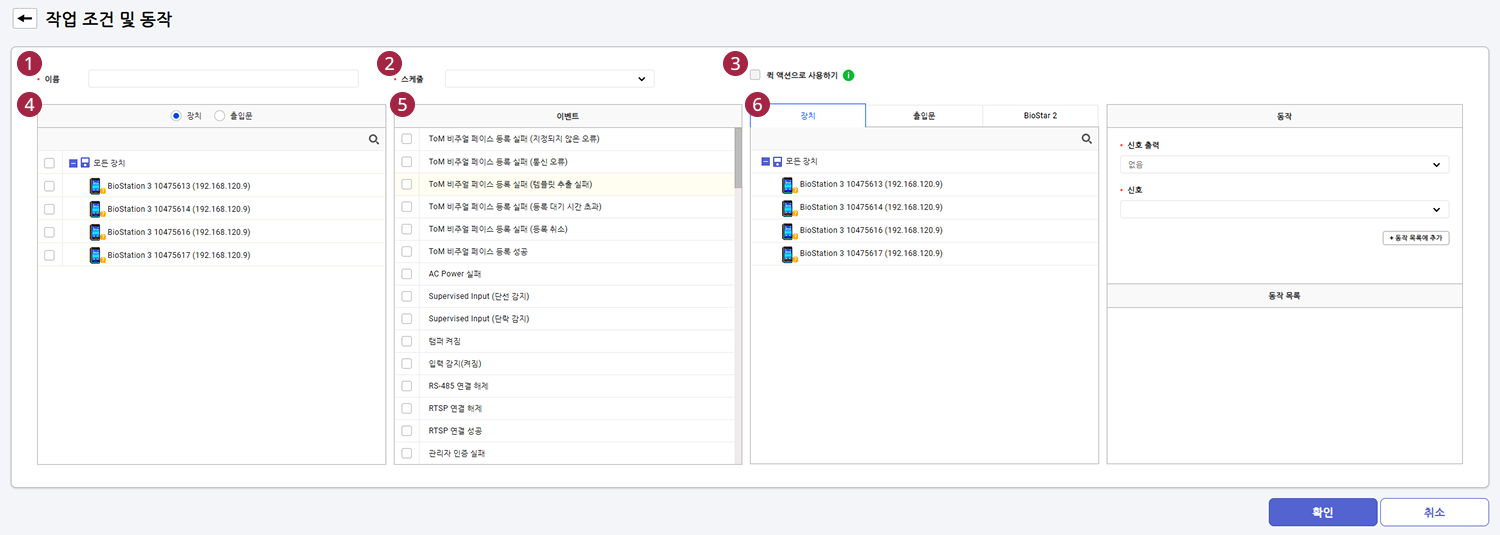Image resolution: width=1500 pixels, height=535 pixels.
Task: Click the back arrow icon beside page title
Action: [25, 19]
